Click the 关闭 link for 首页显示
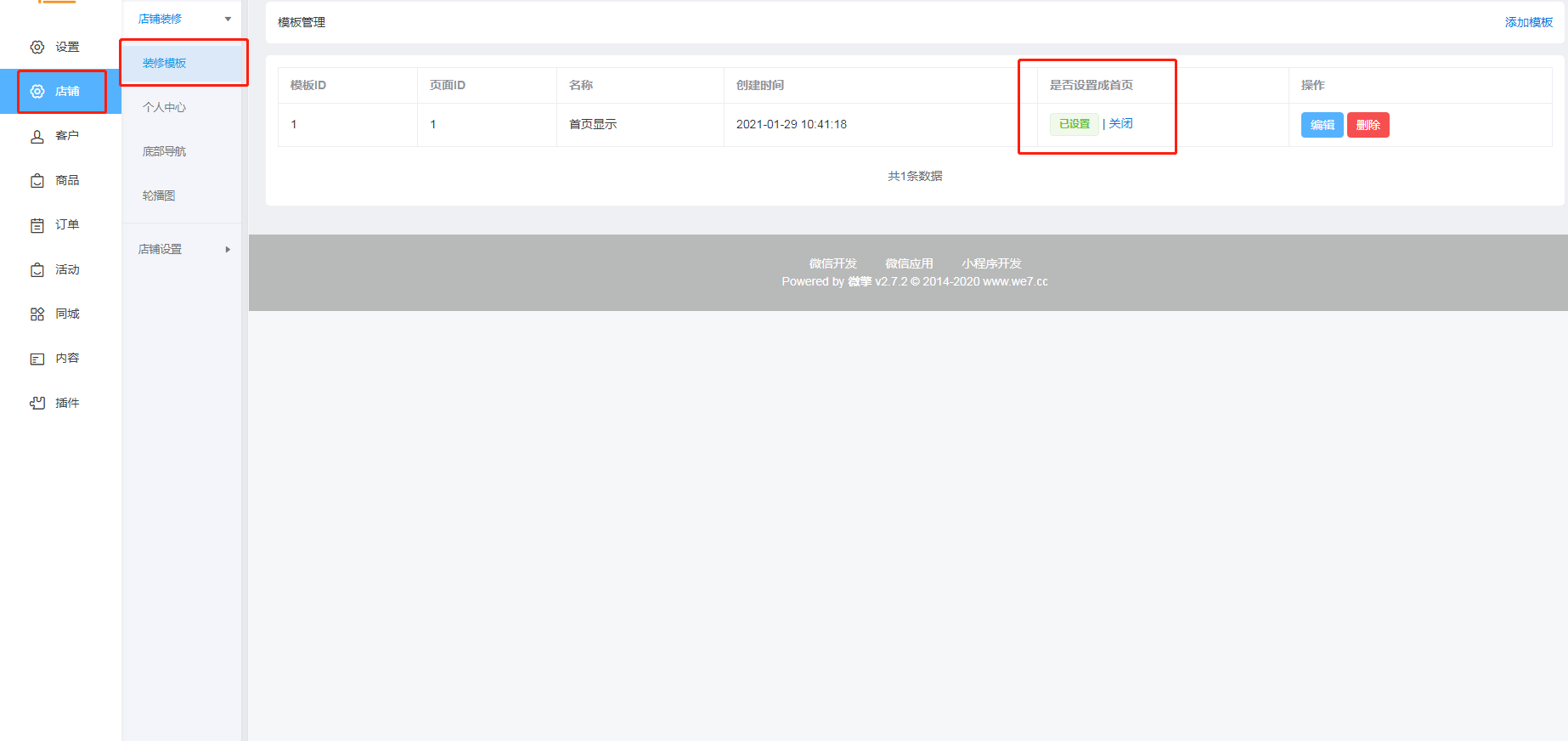 tap(1121, 124)
